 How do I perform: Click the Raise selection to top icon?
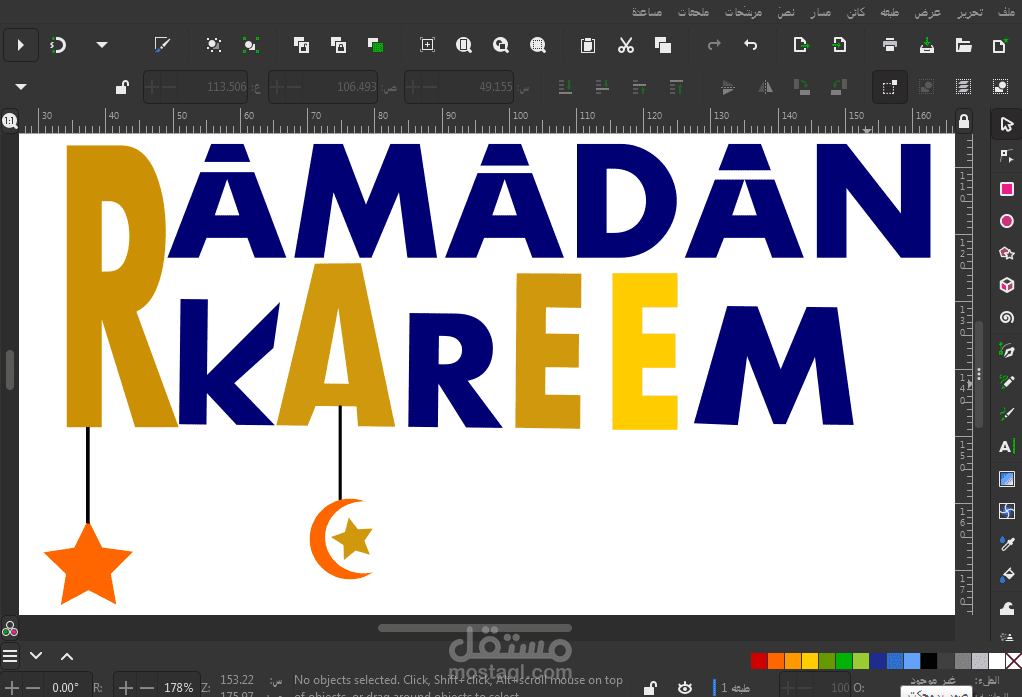676,87
